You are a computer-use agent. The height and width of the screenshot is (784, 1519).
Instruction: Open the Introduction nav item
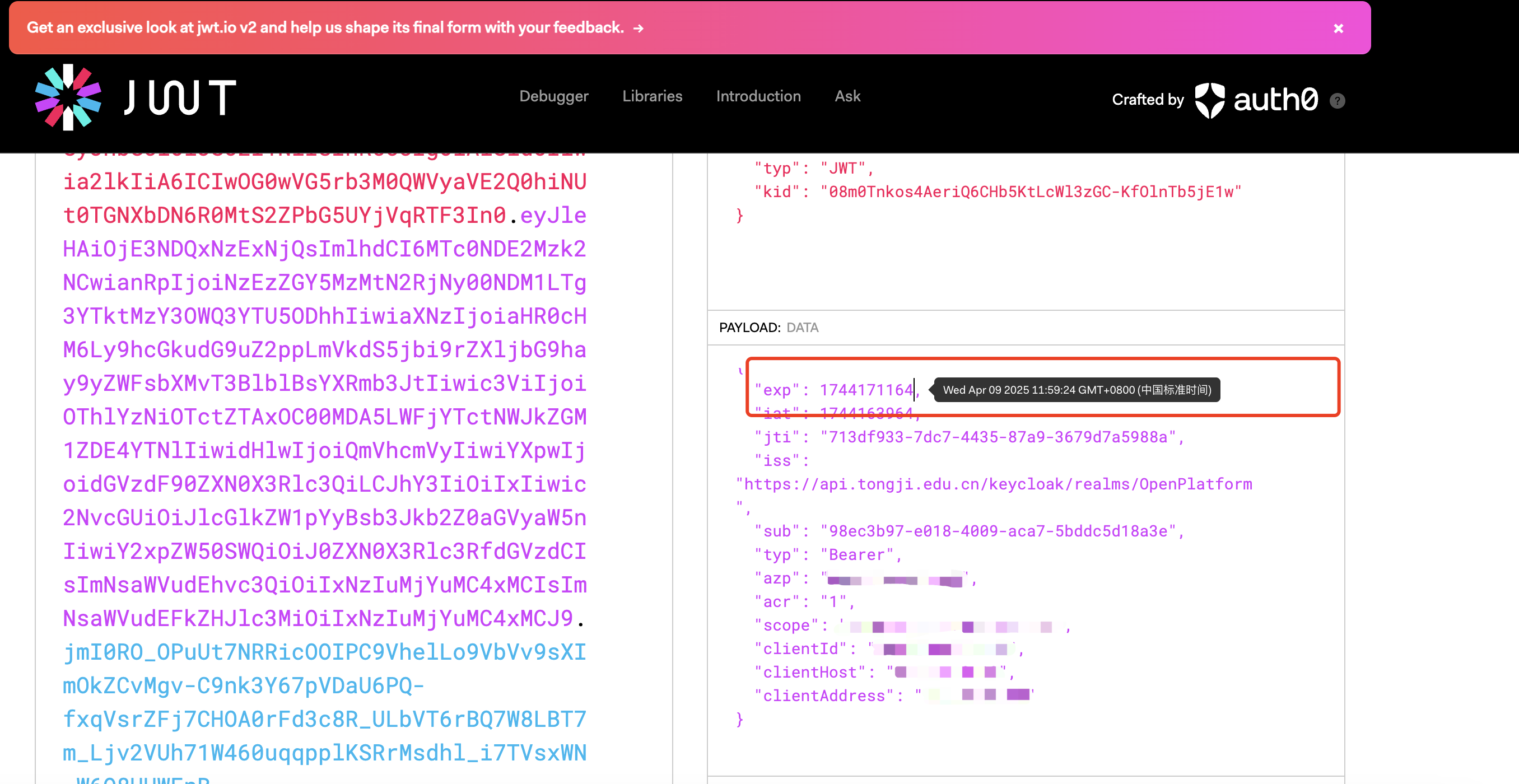(x=758, y=96)
